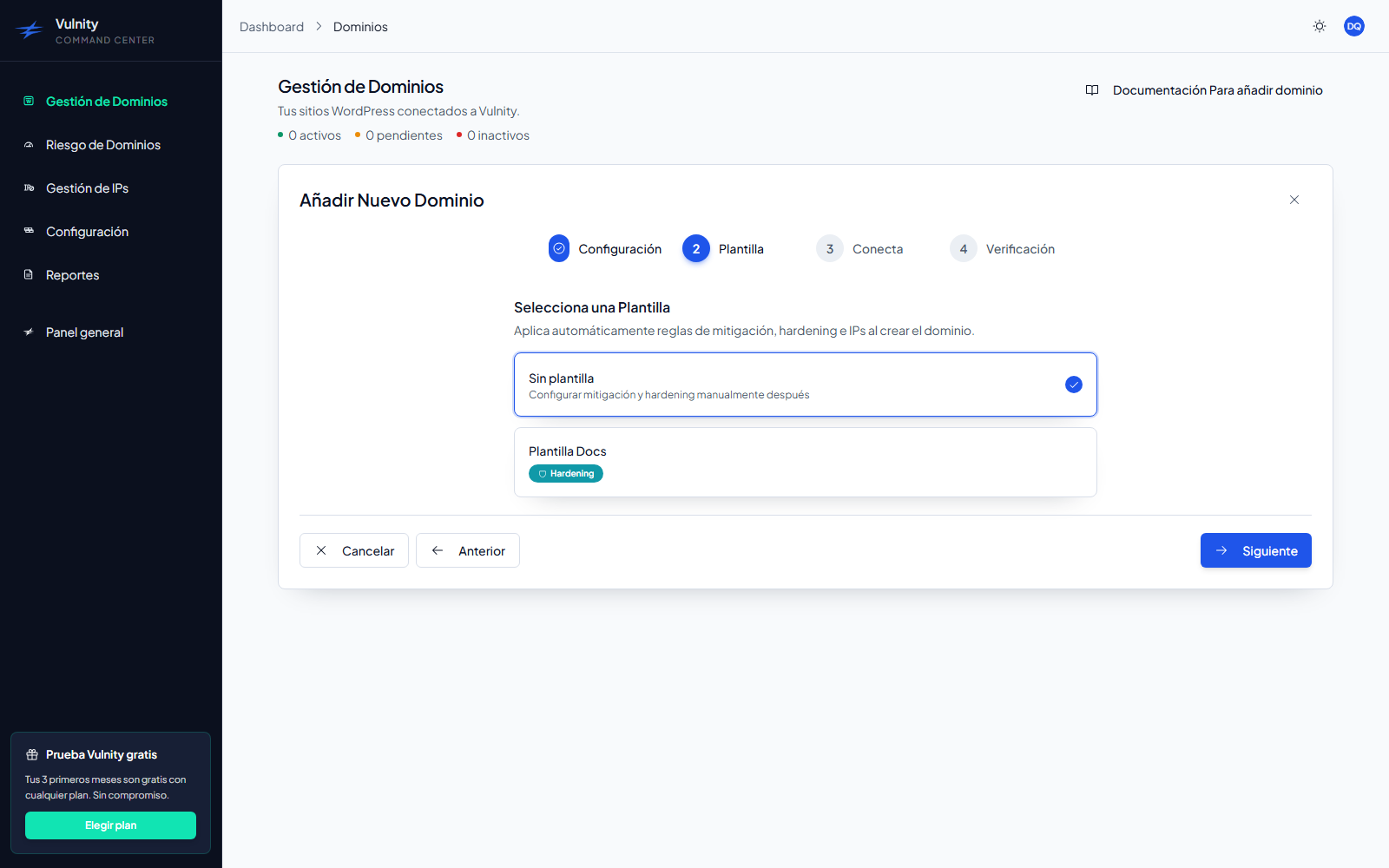This screenshot has height=868, width=1389.
Task: Go to completed Configuración step
Action: [x=605, y=249]
